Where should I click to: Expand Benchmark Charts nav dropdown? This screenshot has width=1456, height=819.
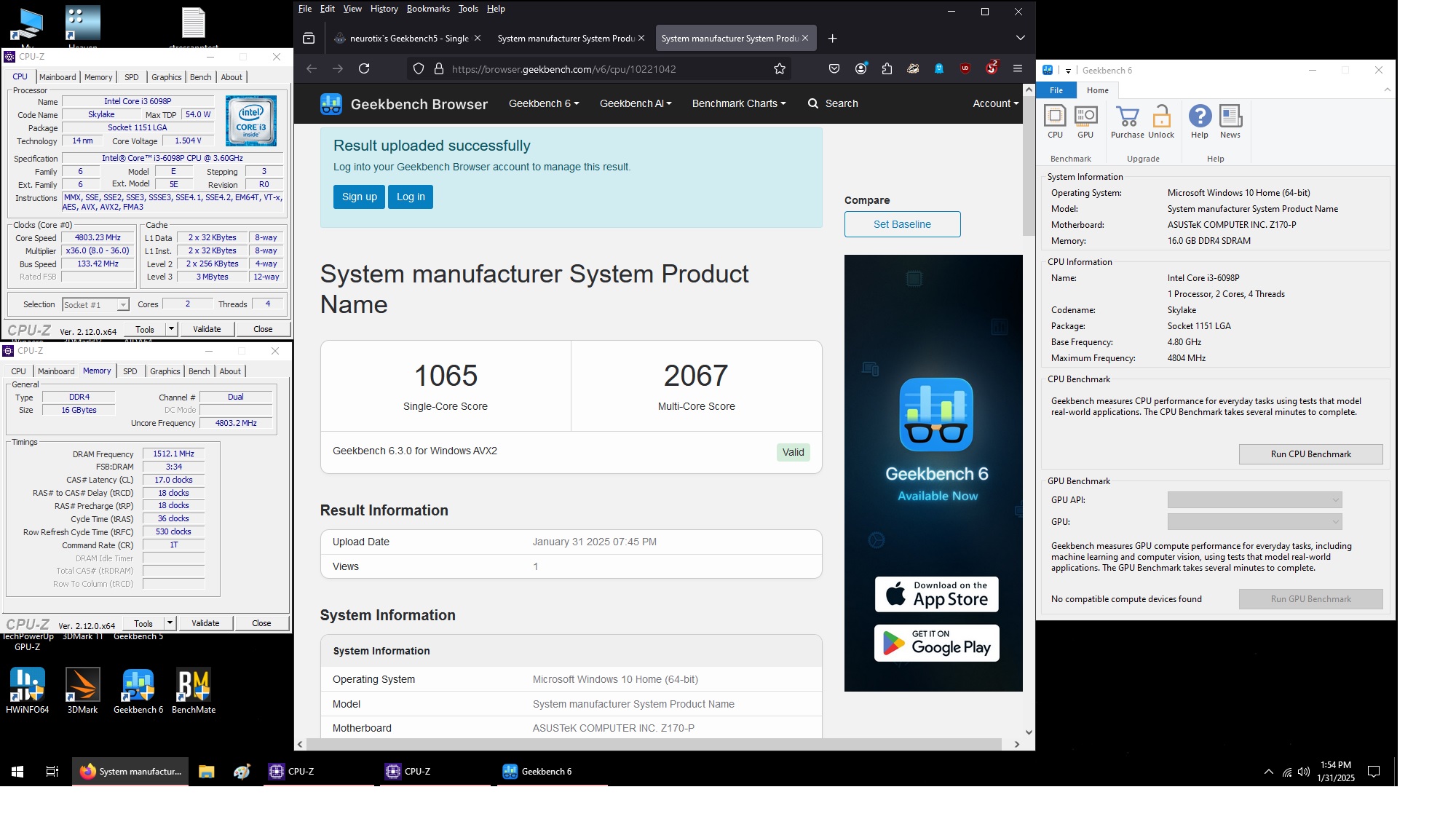point(739,103)
